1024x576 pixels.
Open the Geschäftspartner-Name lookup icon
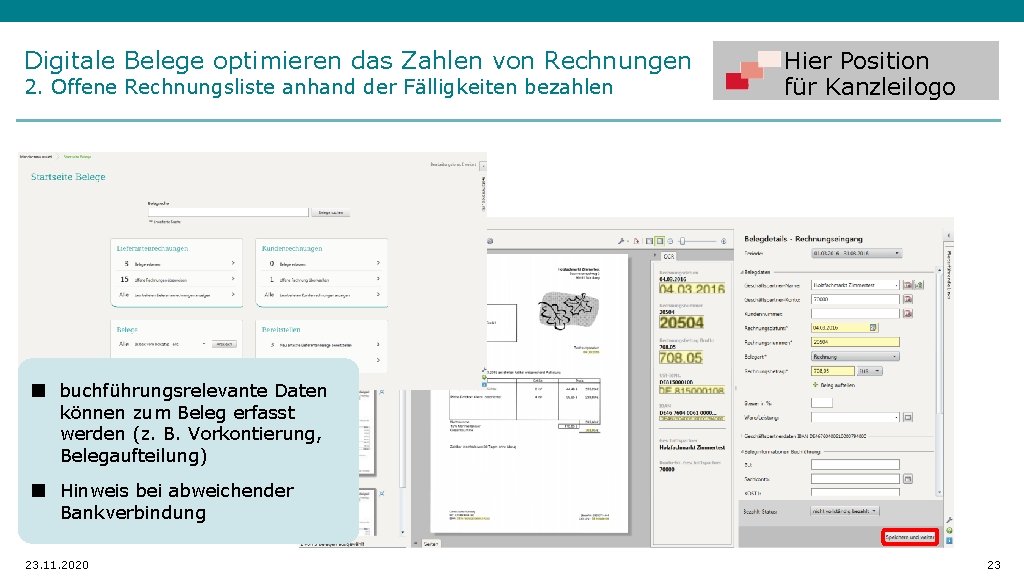pos(906,285)
